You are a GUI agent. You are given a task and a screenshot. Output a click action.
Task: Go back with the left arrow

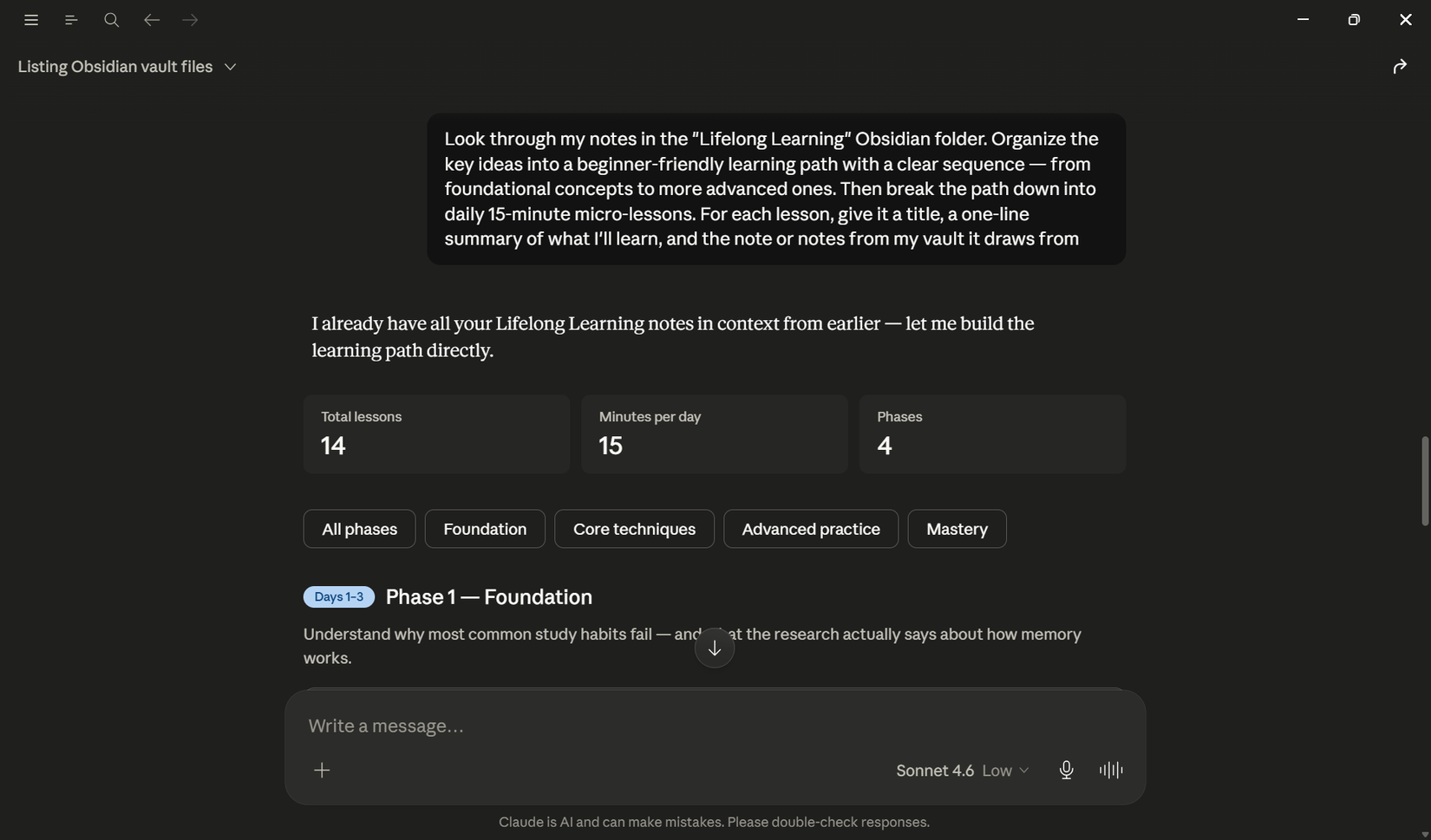[152, 20]
